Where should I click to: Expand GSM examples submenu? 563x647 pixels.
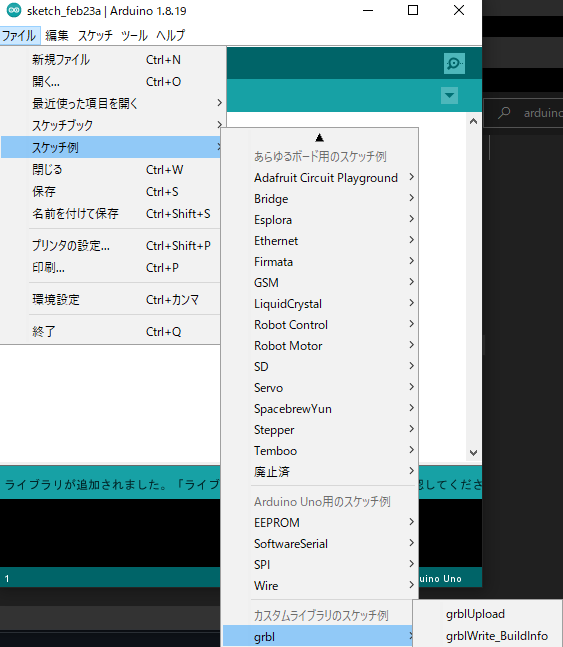(x=320, y=283)
